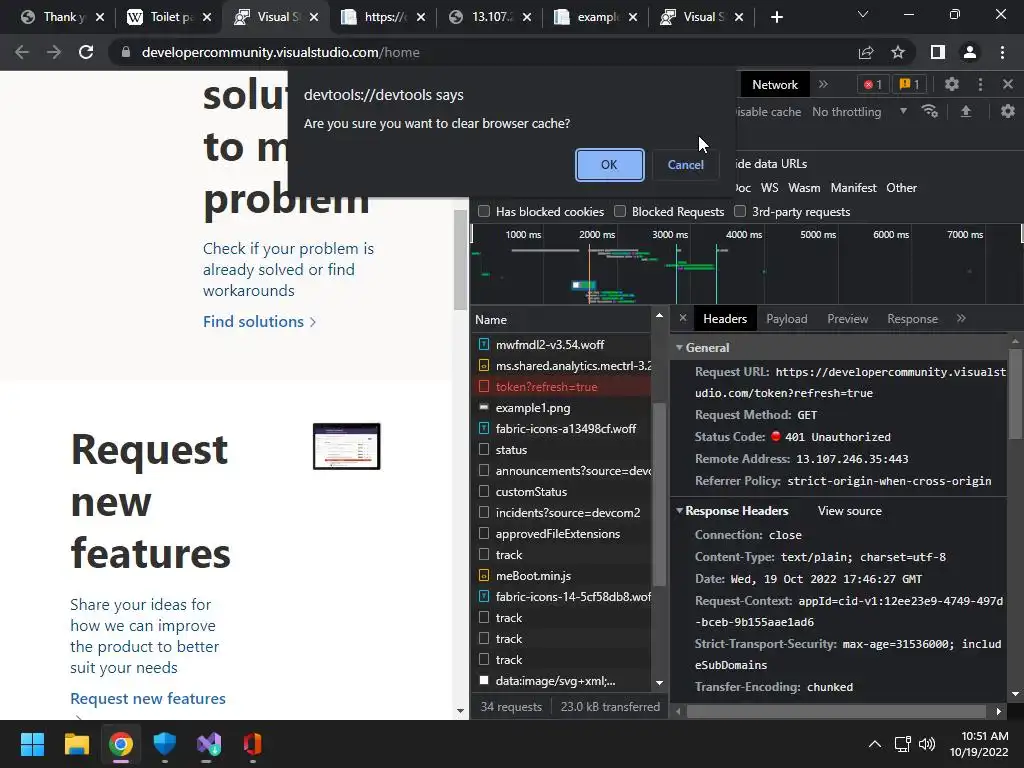
Task: Import HAR file upload icon
Action: click(966, 112)
